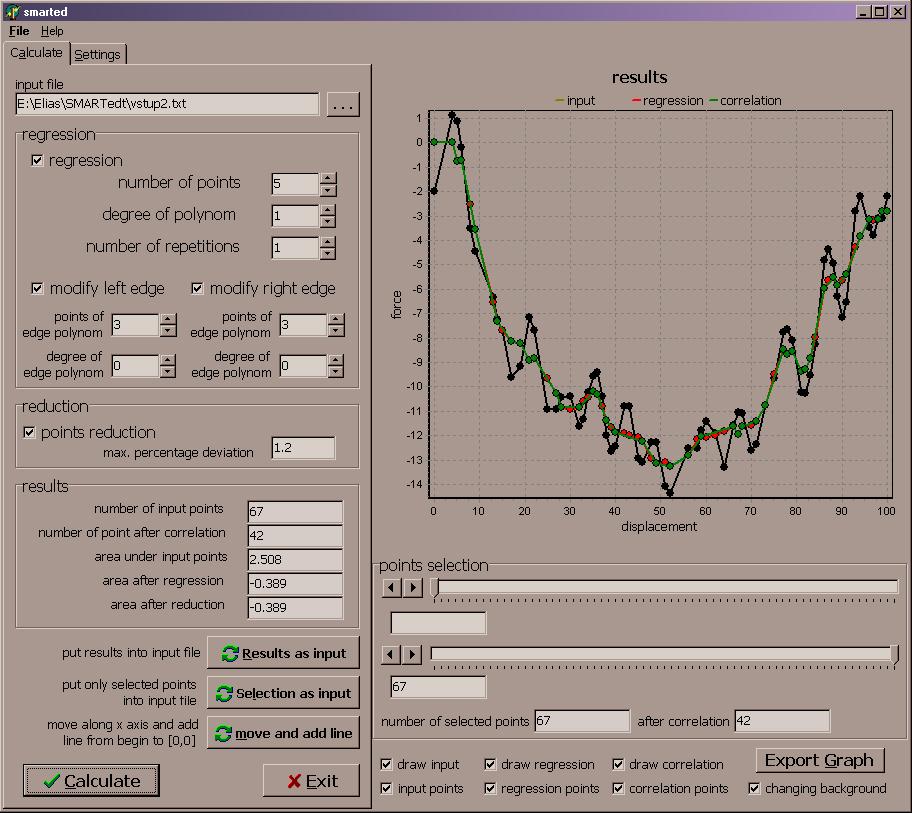
Task: Click the right arrow of lower points selector
Action: [x=414, y=654]
